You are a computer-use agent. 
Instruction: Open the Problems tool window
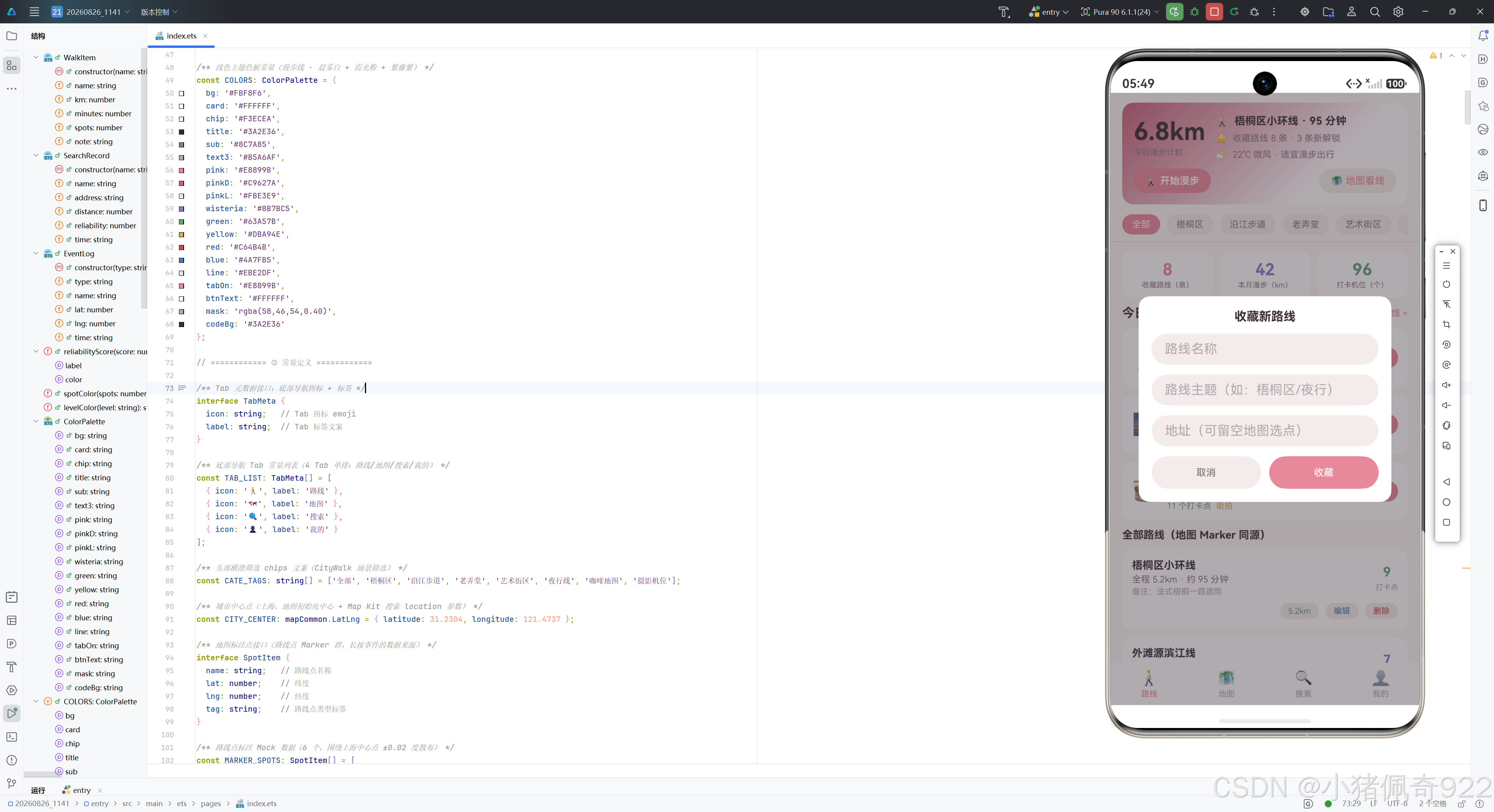[12, 760]
